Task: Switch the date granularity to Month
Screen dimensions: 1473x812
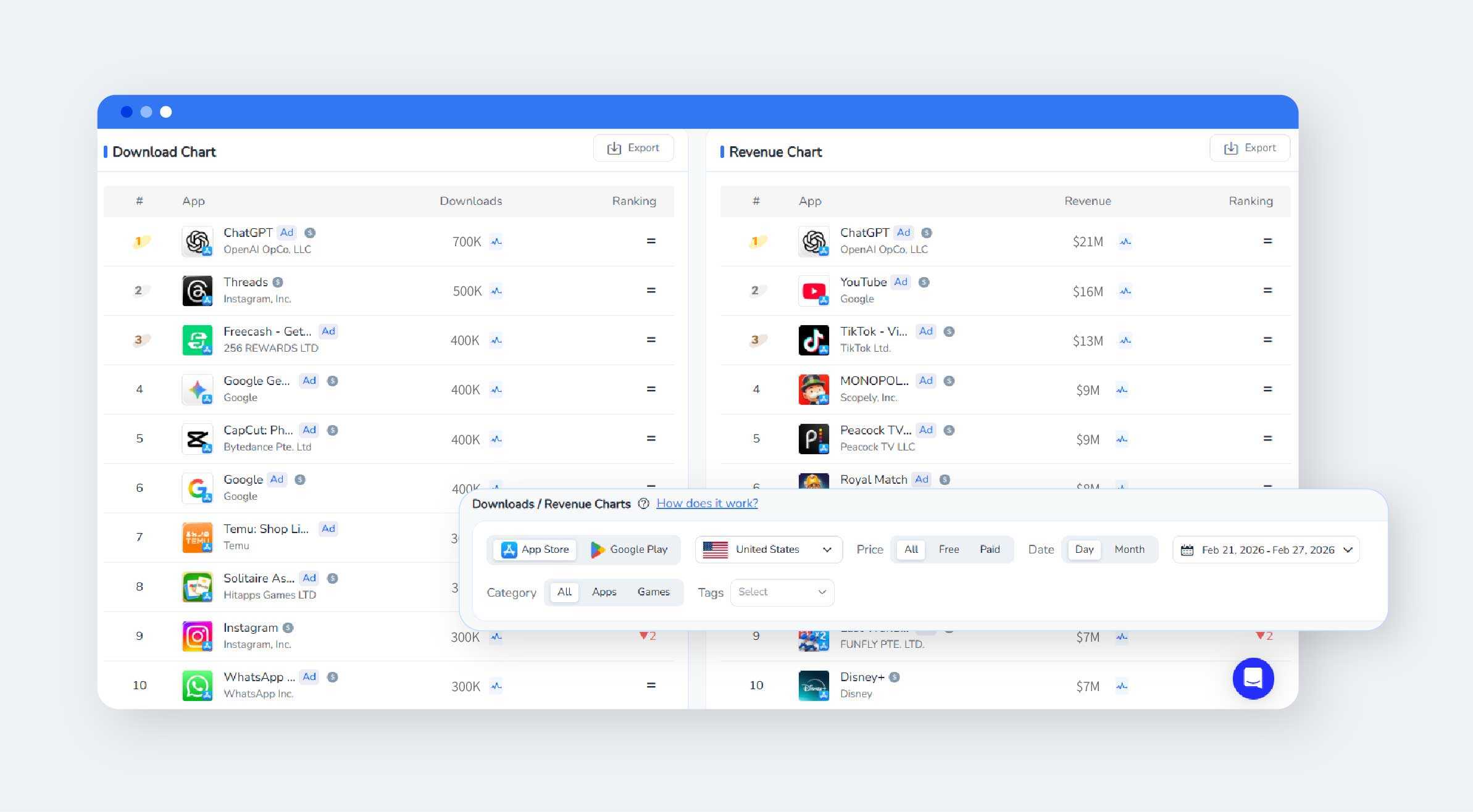Action: coord(1129,549)
